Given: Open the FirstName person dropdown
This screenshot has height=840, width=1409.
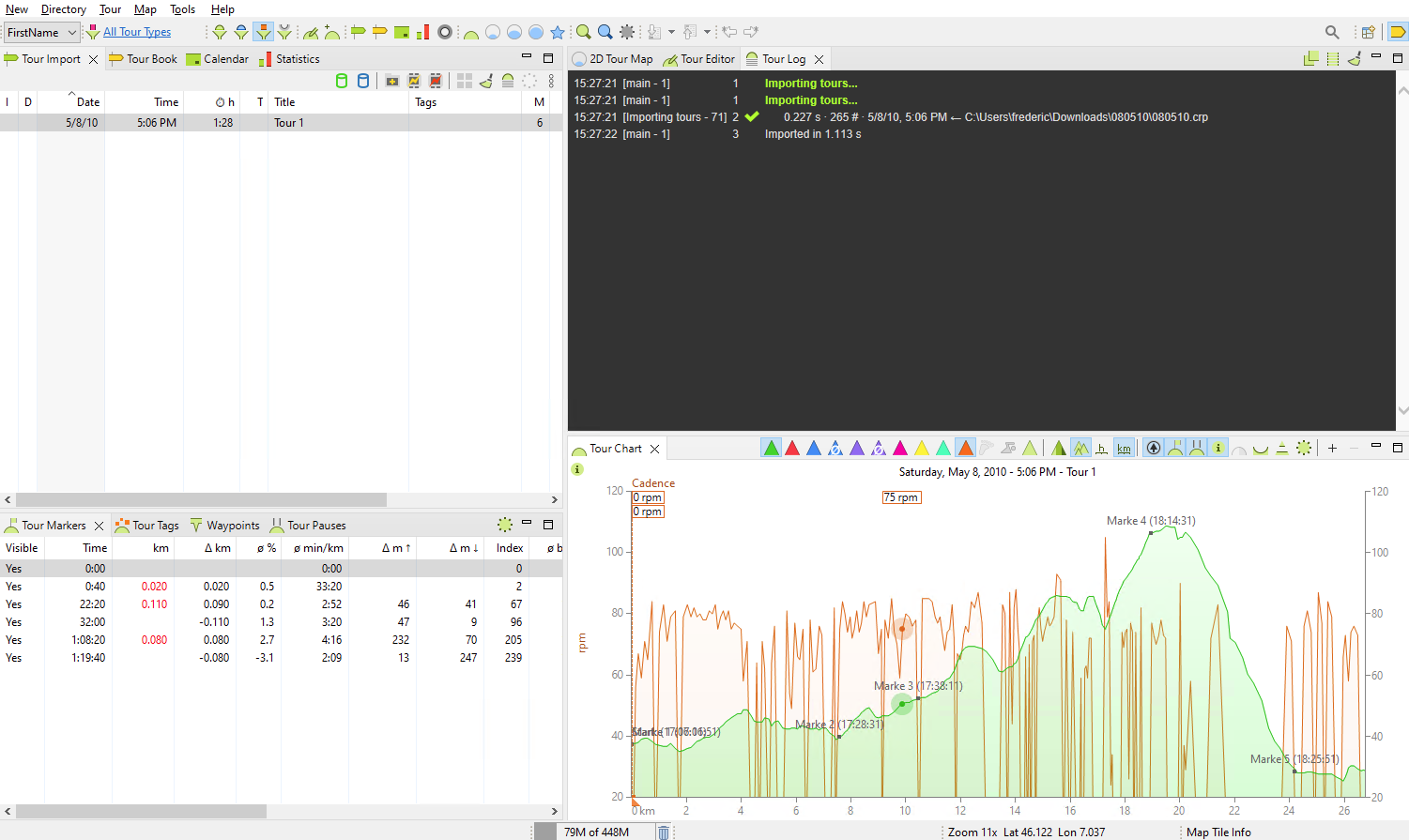Looking at the screenshot, I should pos(41,31).
